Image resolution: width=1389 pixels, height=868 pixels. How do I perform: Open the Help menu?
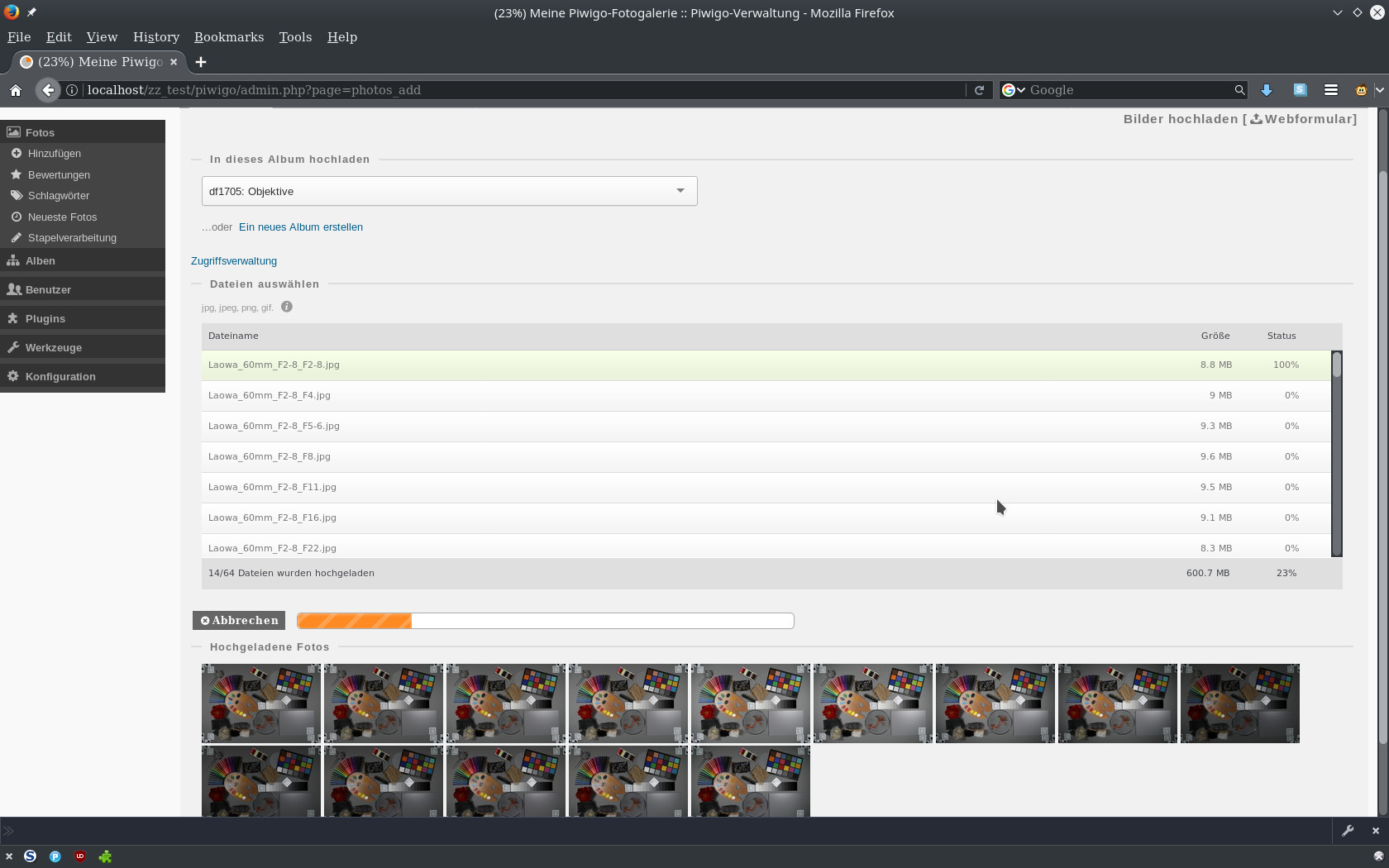(342, 37)
